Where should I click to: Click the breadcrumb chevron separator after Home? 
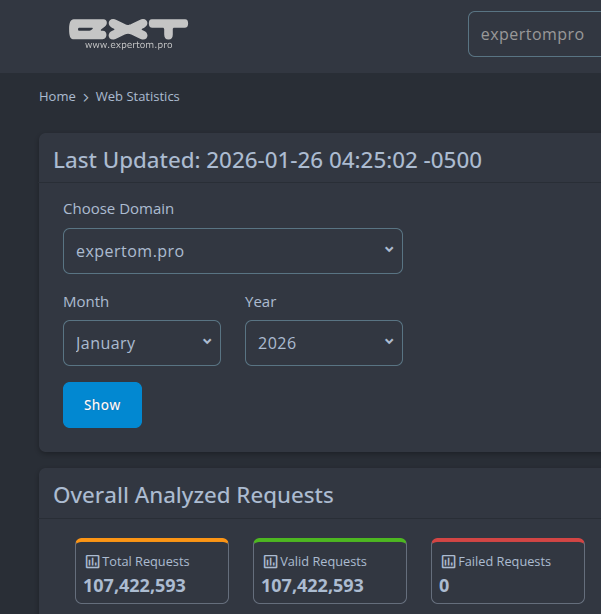point(86,97)
